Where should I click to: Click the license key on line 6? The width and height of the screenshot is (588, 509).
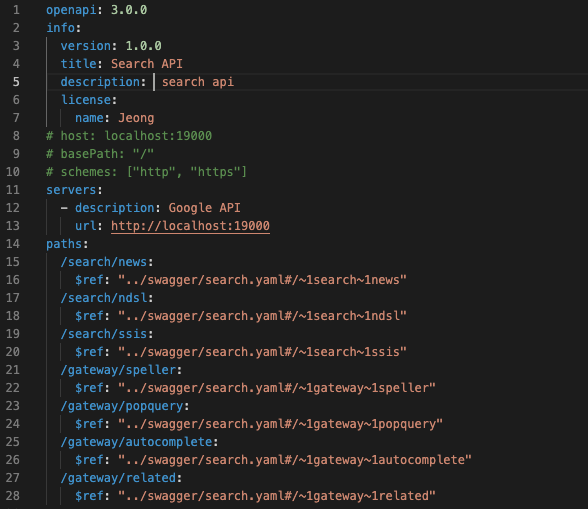coord(86,100)
